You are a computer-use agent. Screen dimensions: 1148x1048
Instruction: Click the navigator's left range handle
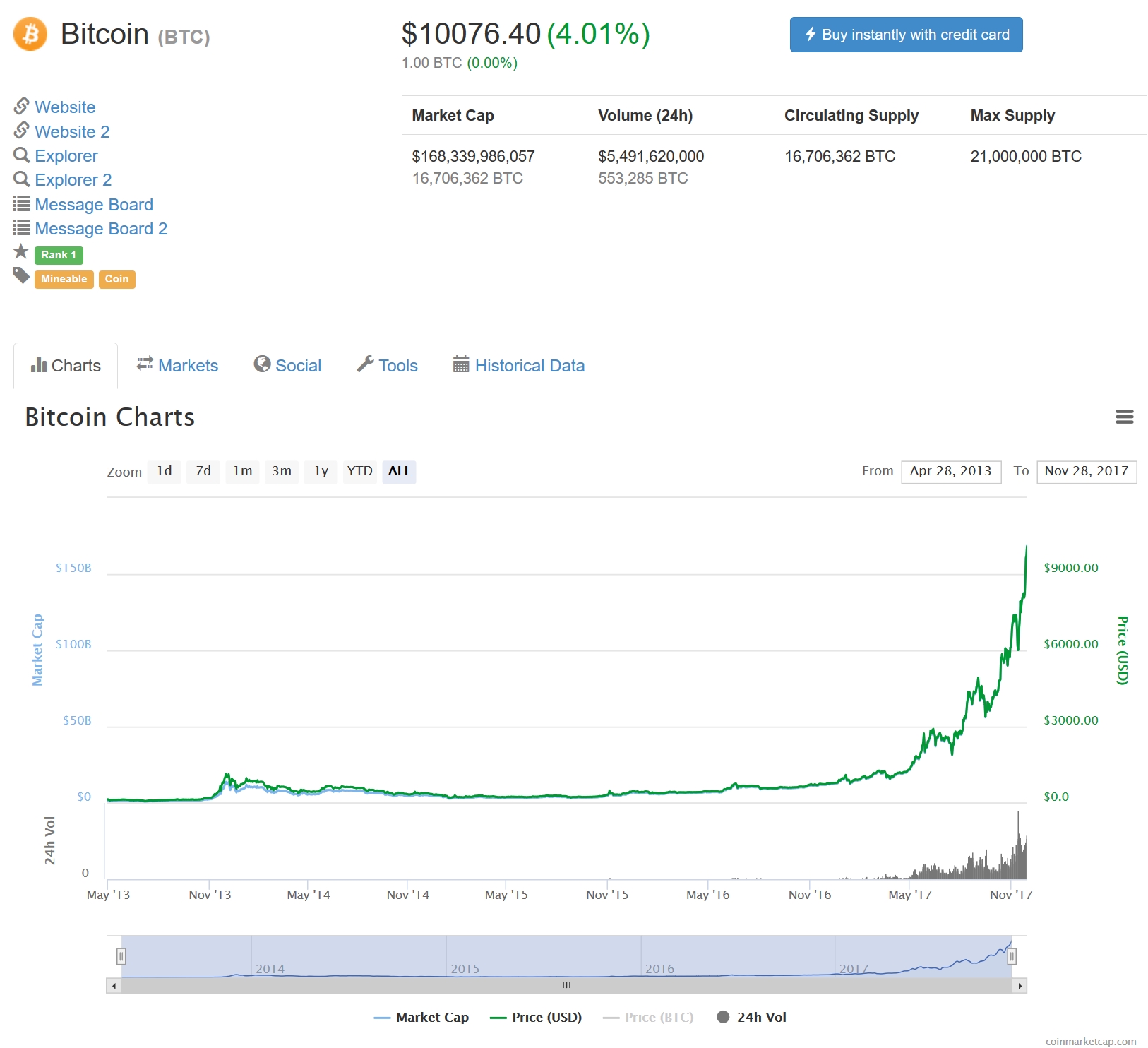coord(121,956)
